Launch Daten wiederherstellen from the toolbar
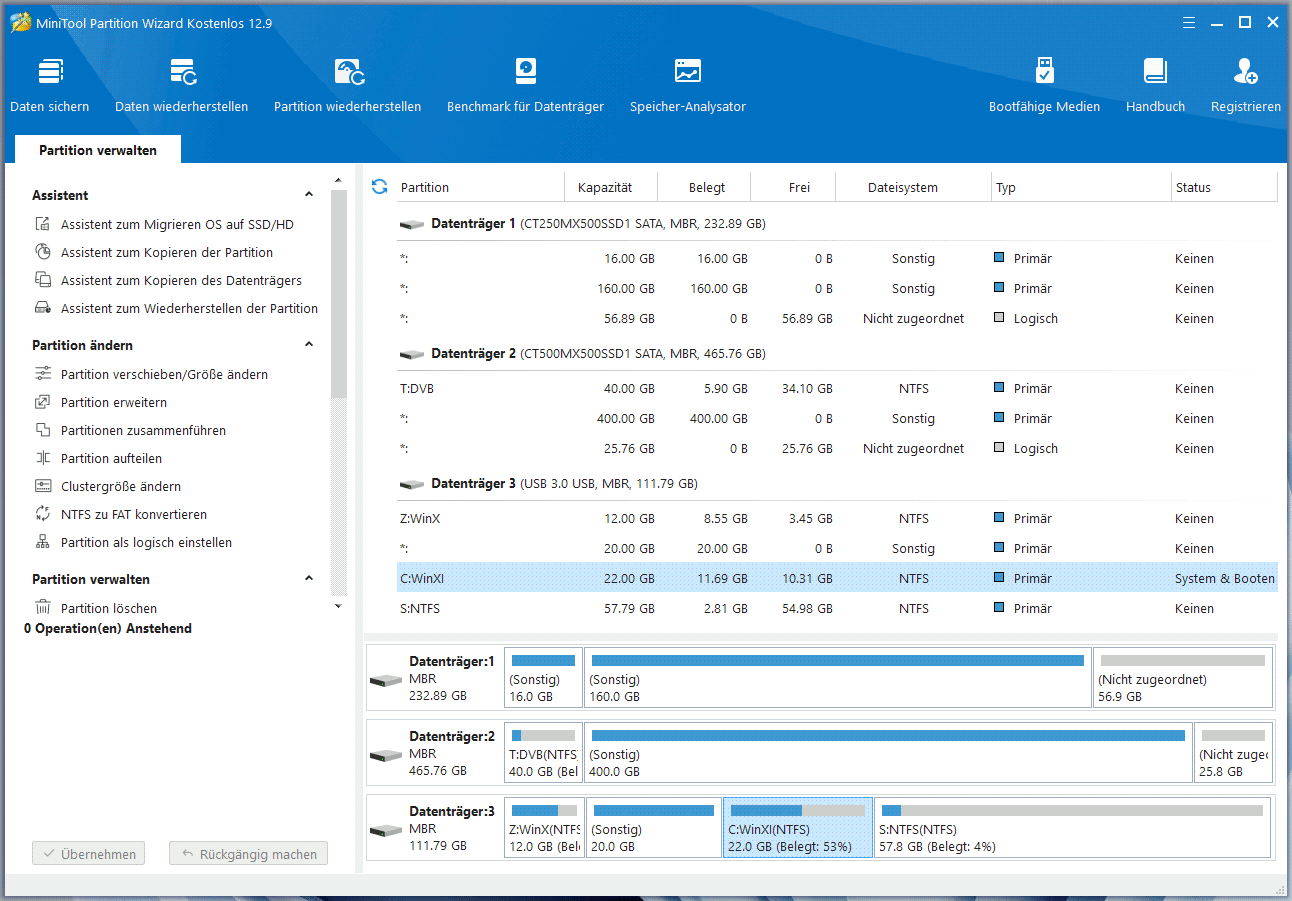 [182, 86]
